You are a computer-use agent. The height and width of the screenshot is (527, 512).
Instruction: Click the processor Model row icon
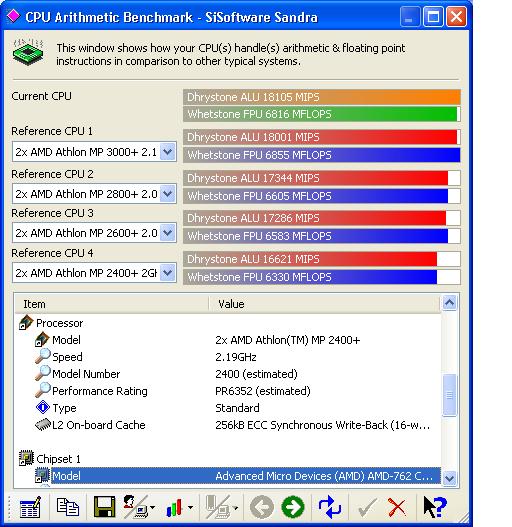42,339
